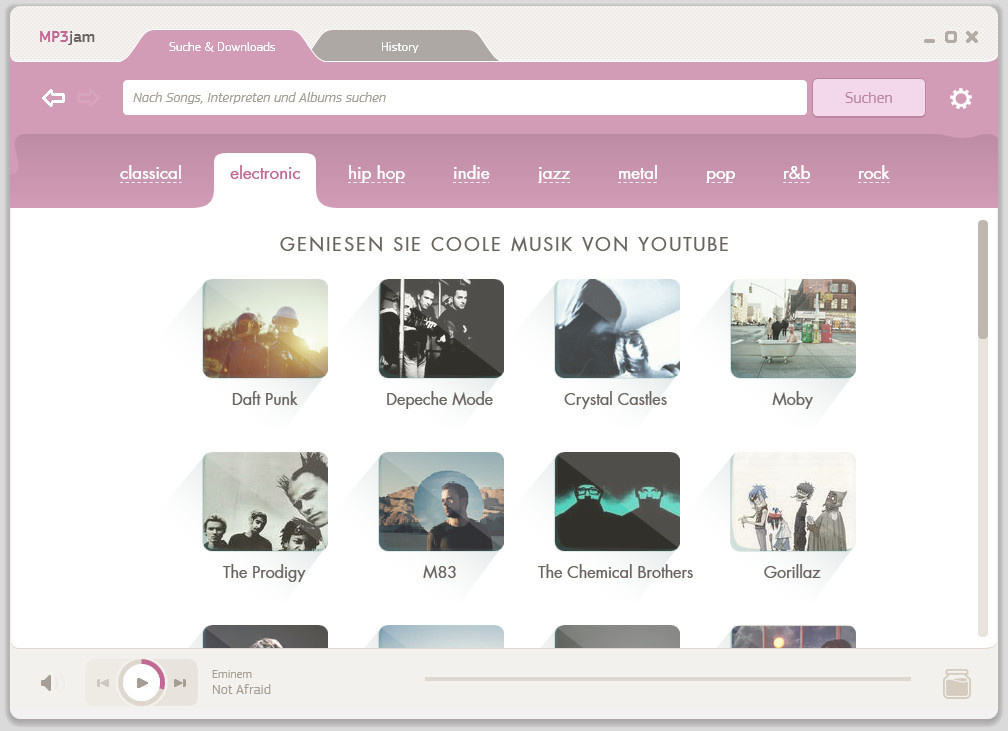The height and width of the screenshot is (731, 1008).
Task: Select the hip hop genre tab
Action: (377, 174)
